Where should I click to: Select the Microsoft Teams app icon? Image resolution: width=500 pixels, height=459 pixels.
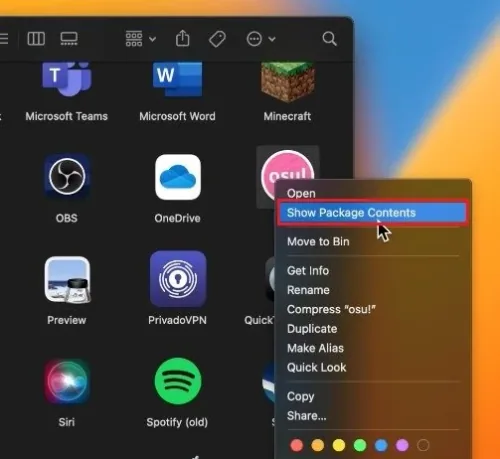point(67,79)
